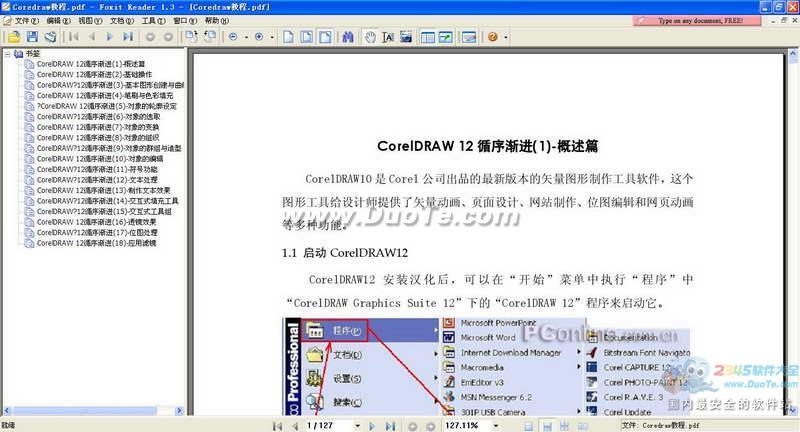Go to previous page in top toolbar

coord(92,37)
